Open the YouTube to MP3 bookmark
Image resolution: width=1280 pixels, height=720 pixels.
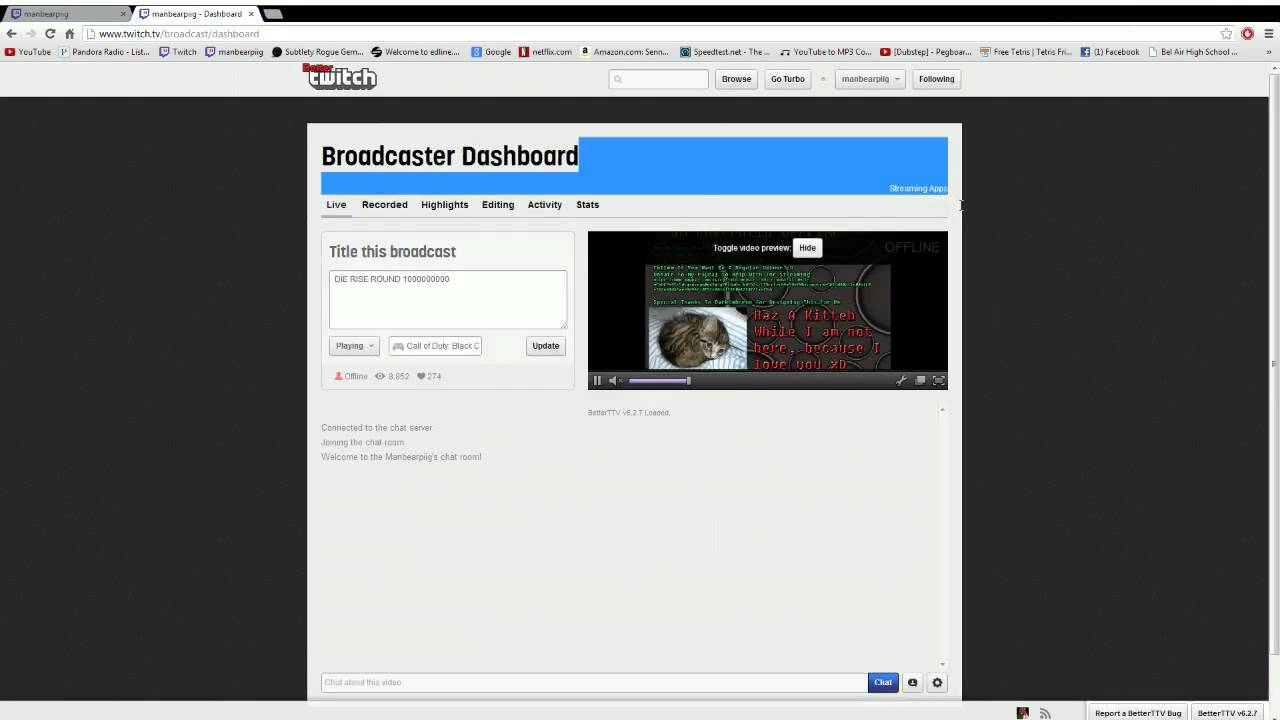(826, 52)
